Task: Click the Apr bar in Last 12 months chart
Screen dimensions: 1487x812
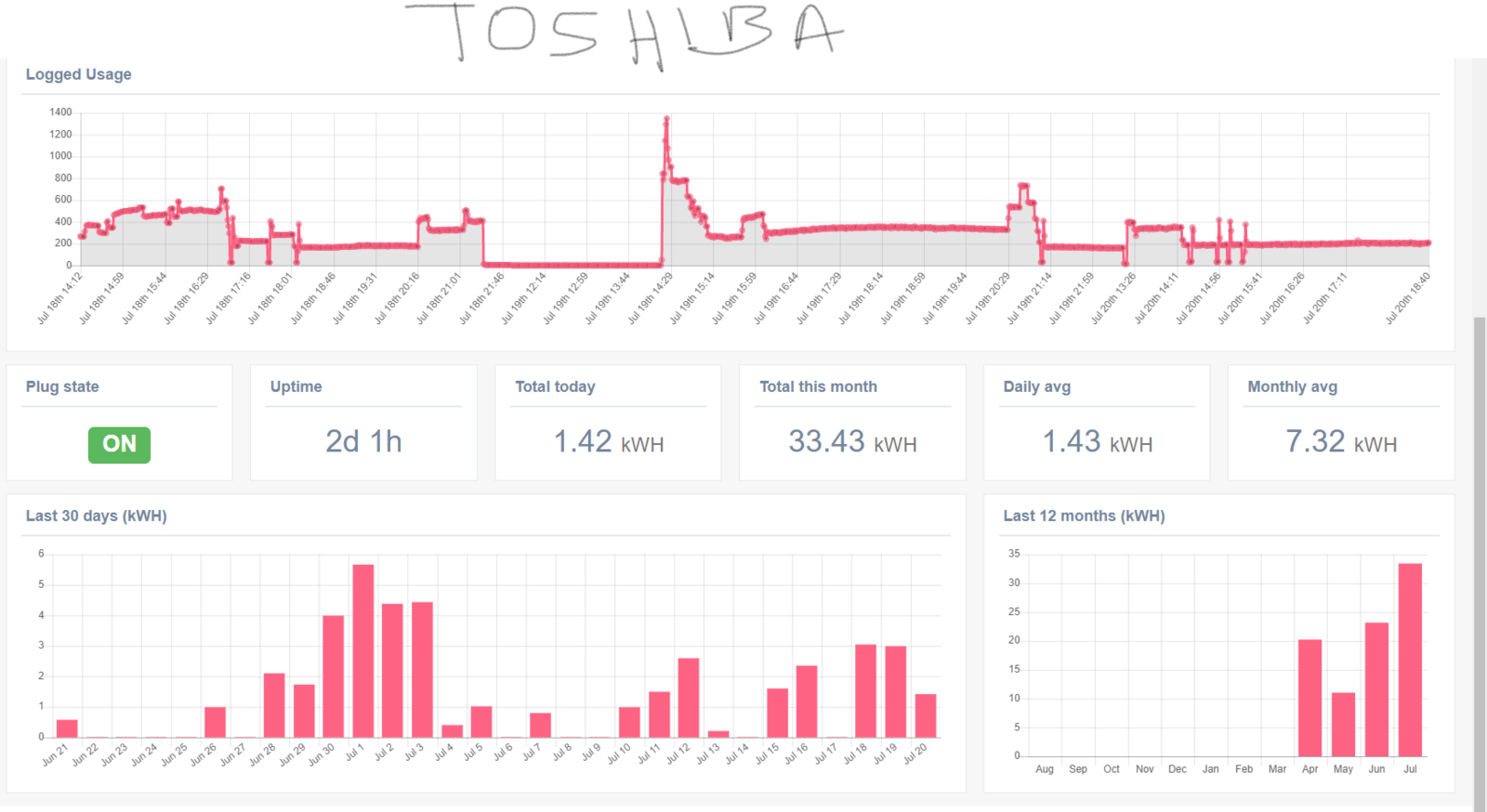Action: pos(1310,698)
